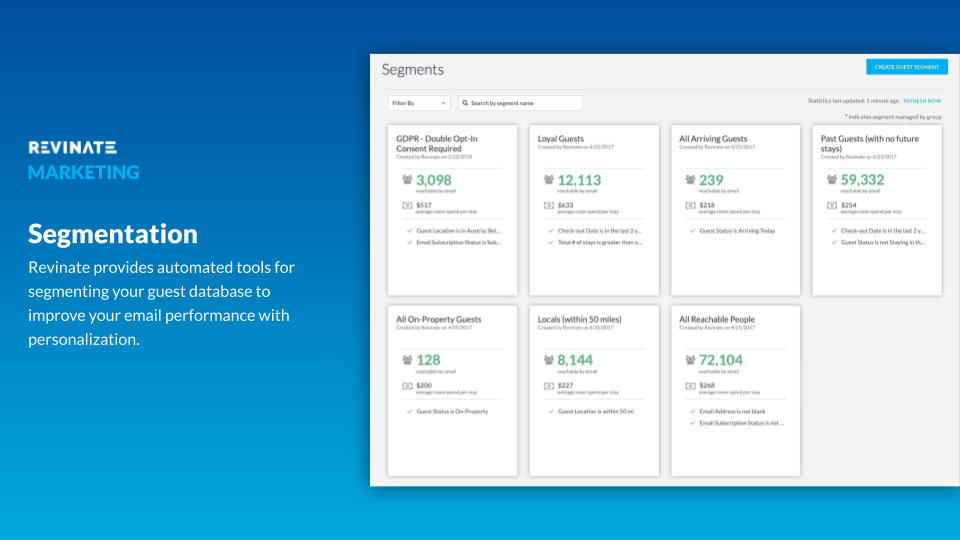Click Email Subscription Status is not... rule

pos(741,423)
